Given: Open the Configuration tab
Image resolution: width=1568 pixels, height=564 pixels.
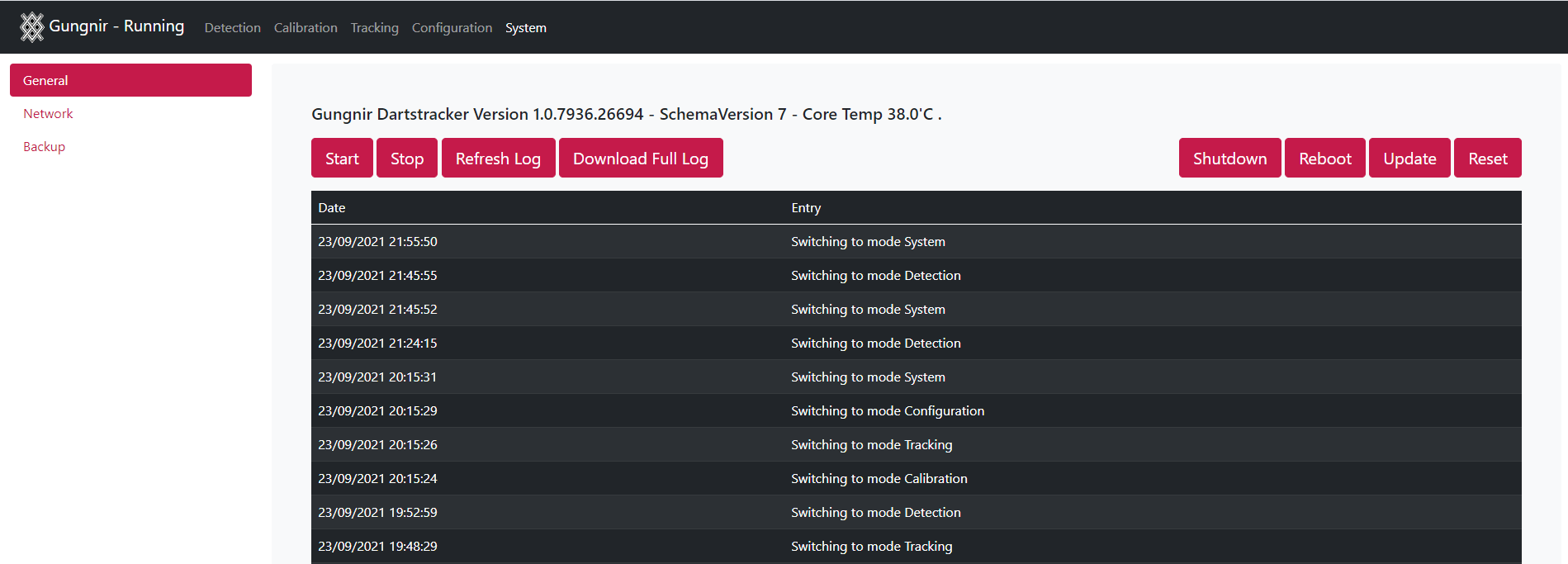Looking at the screenshot, I should (x=452, y=28).
